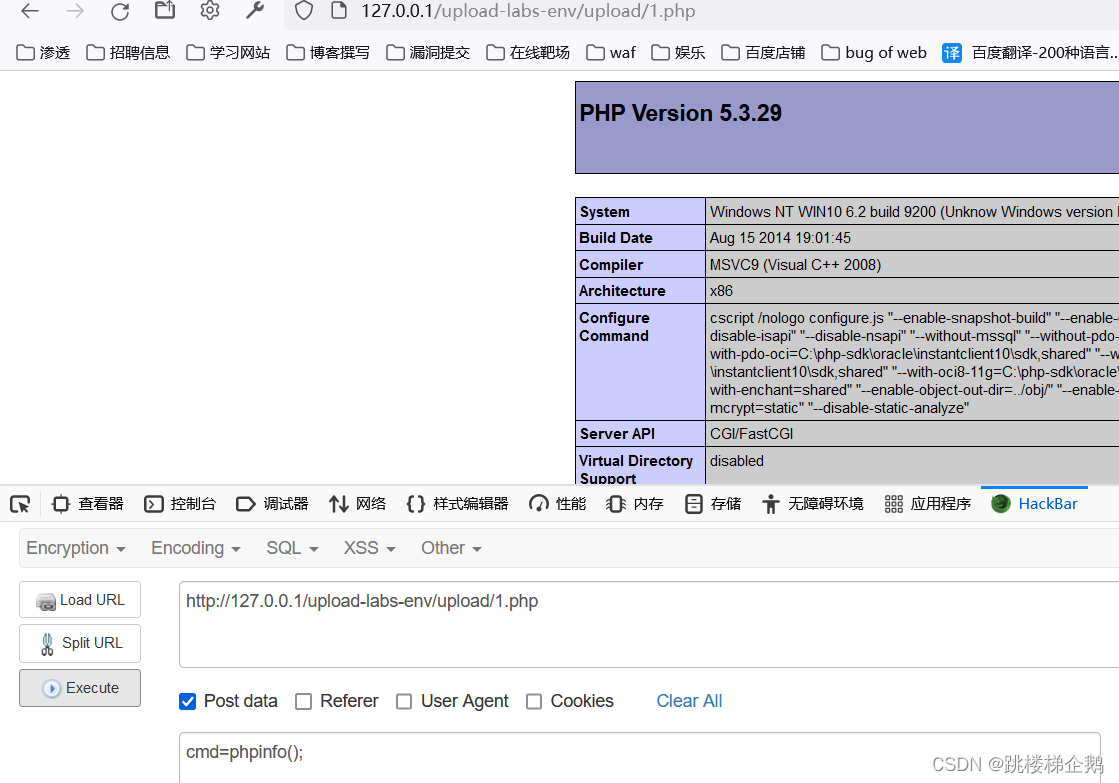Image resolution: width=1119 pixels, height=783 pixels.
Task: Open the 百度店铺 bookmark folder
Action: 763,53
